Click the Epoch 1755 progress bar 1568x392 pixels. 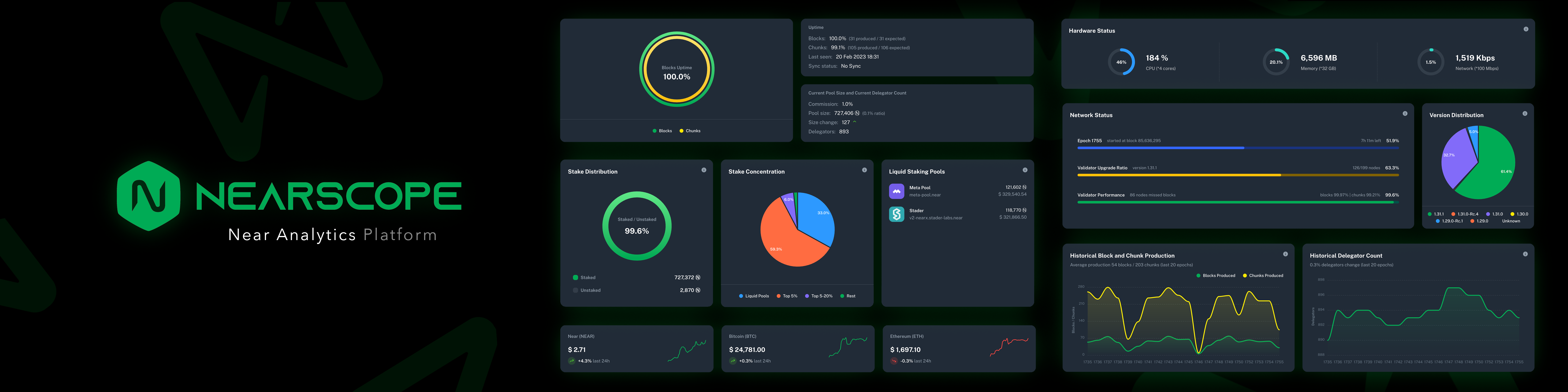coord(1237,148)
